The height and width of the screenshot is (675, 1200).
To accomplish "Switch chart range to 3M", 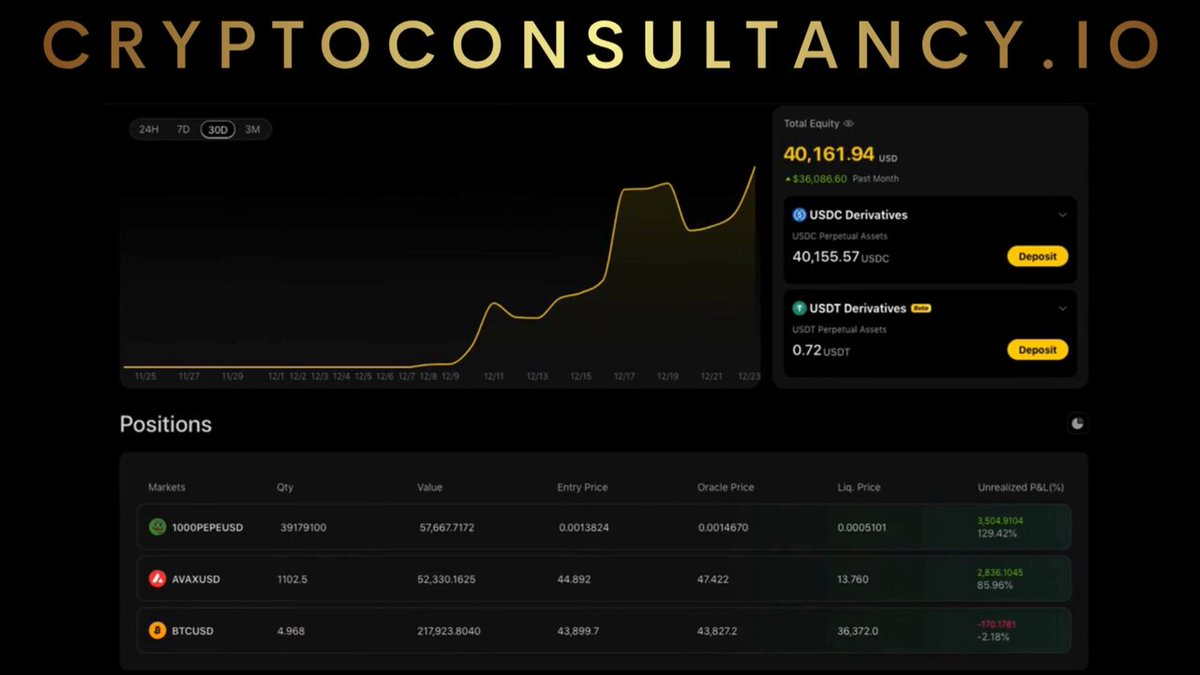I will tap(253, 129).
